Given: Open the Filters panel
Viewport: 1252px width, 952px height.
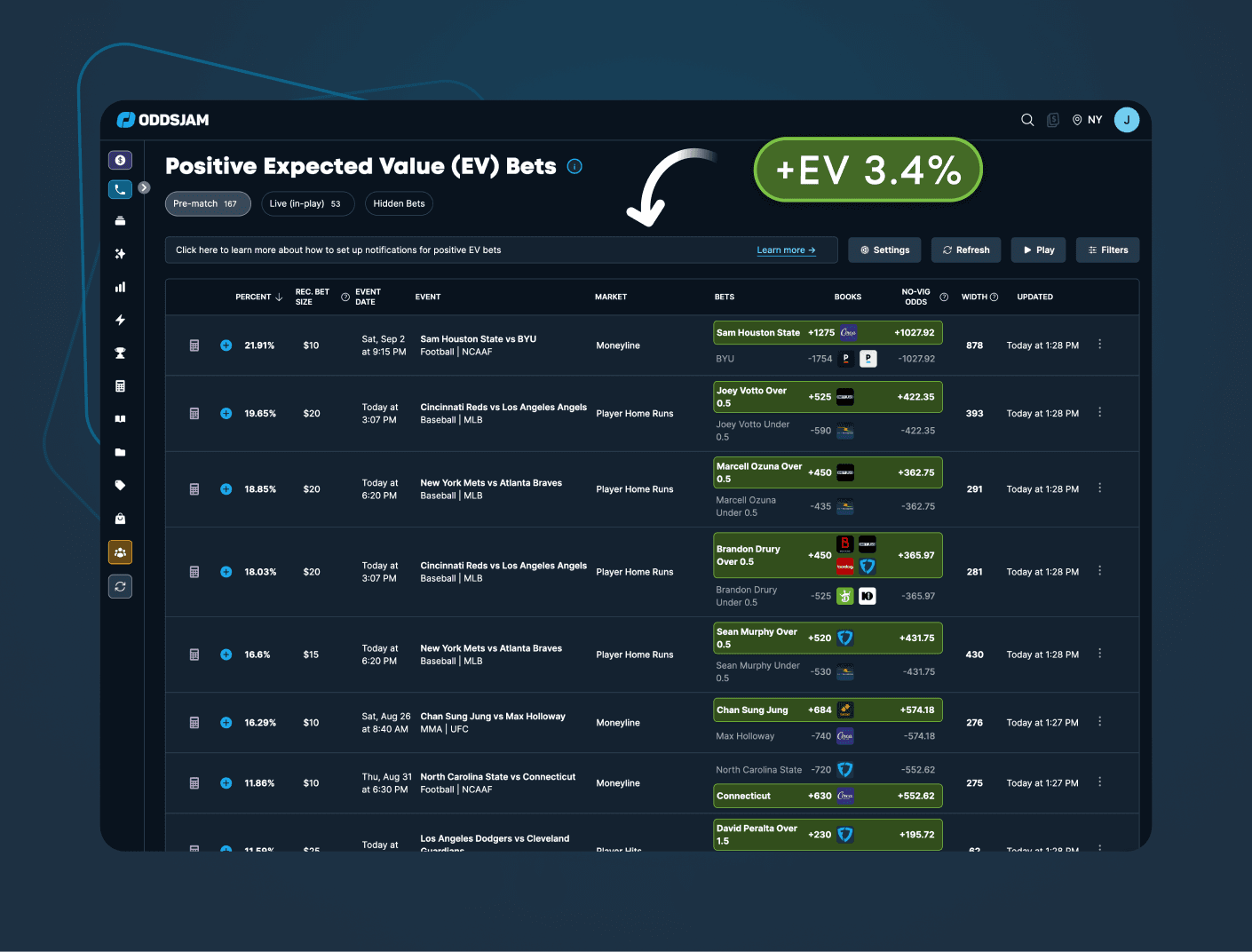Looking at the screenshot, I should point(1107,250).
